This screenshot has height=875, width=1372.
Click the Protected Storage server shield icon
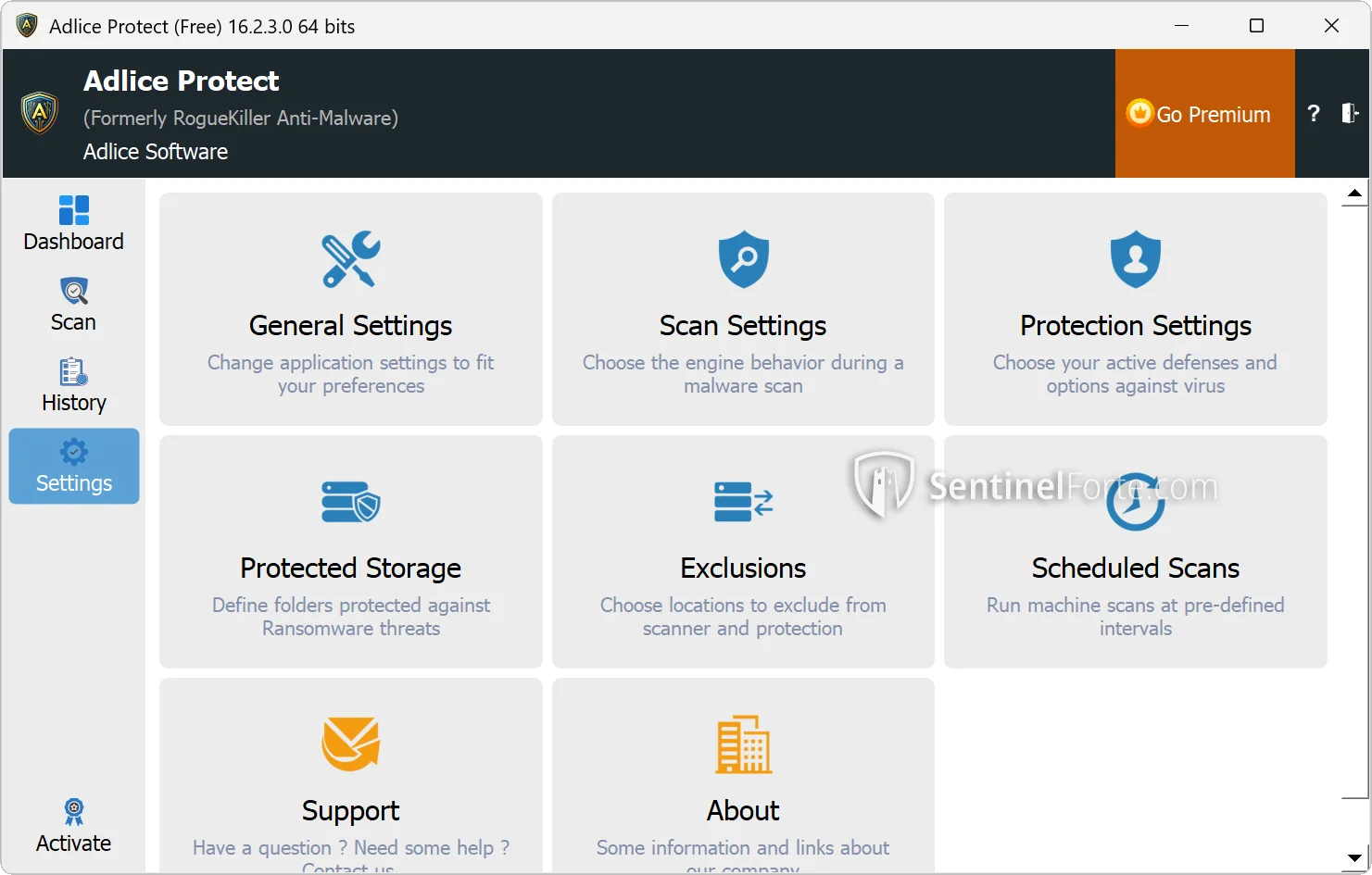click(351, 502)
